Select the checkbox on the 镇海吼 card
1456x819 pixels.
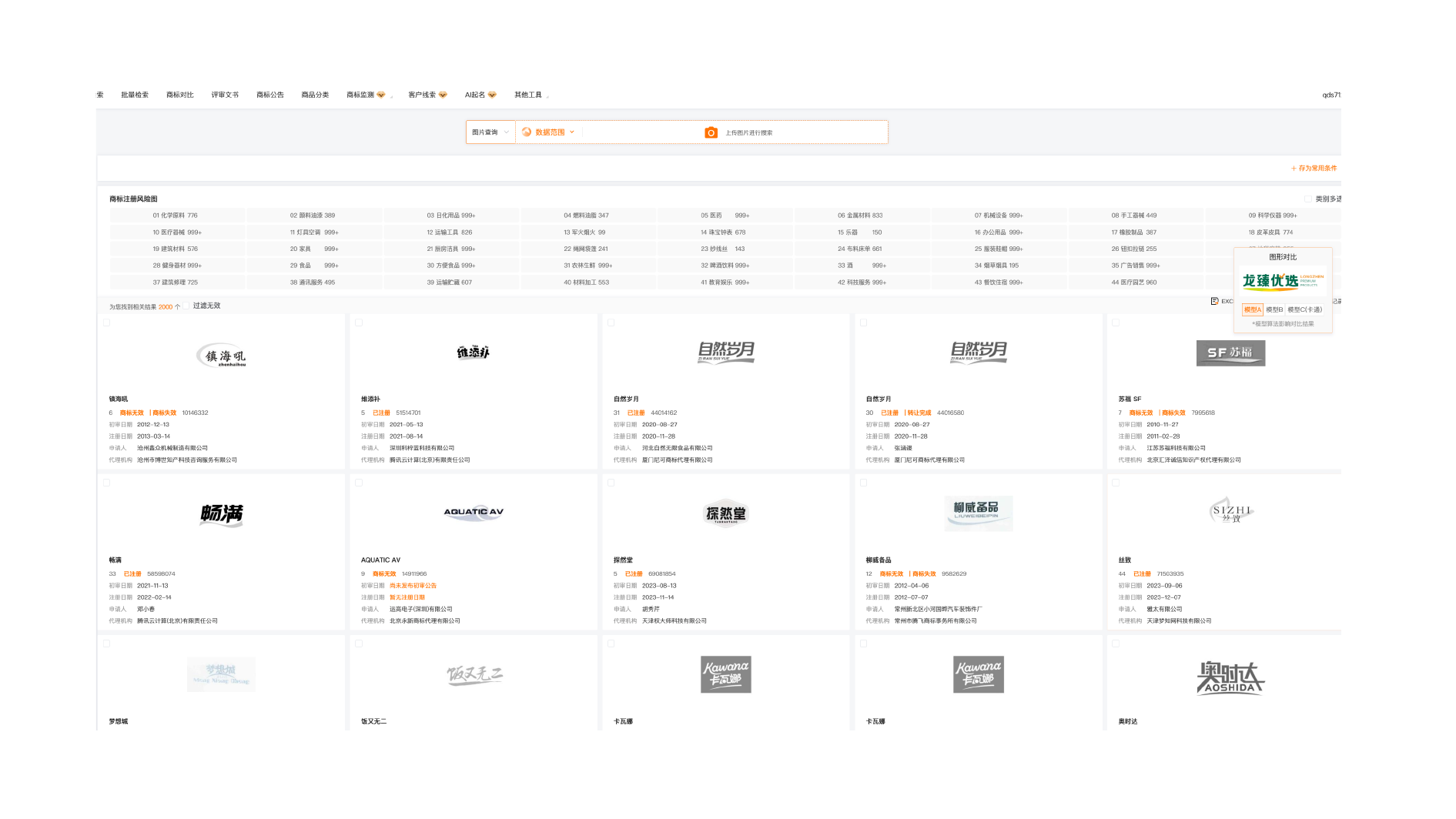107,323
